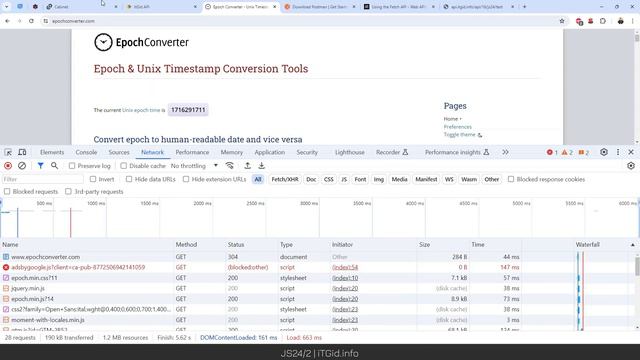The image size is (640, 360).
Task: Open DevTools settings gear
Action: [604, 152]
